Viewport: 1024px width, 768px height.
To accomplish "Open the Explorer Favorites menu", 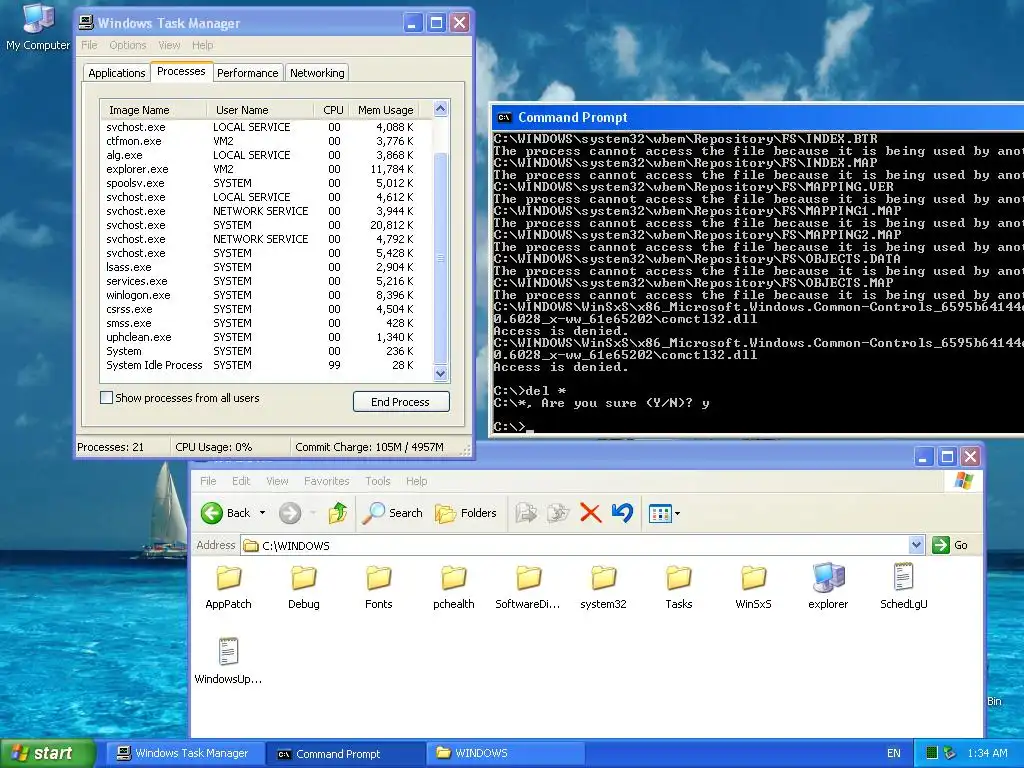I will (x=327, y=481).
